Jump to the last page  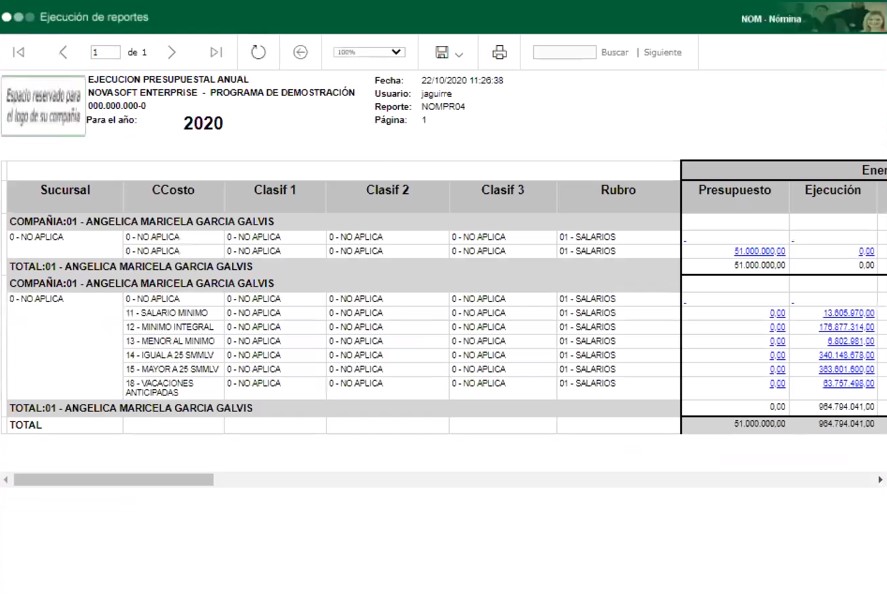coord(216,52)
